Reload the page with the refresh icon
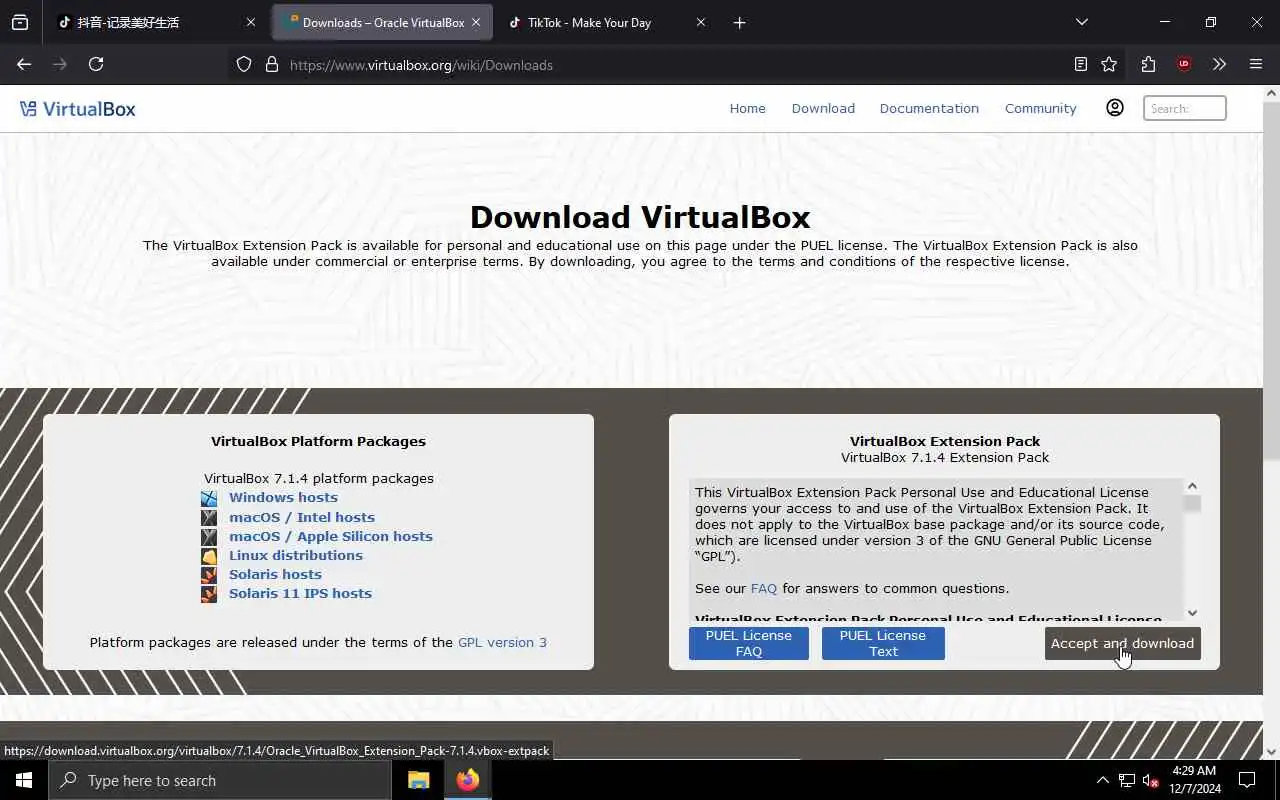 tap(96, 64)
